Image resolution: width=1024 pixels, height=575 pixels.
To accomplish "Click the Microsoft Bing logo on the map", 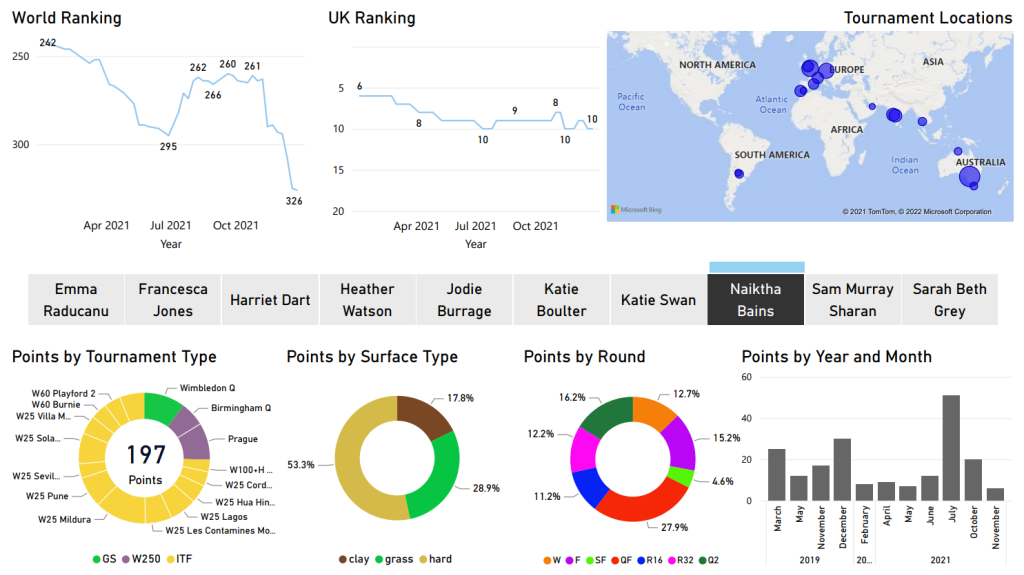I will tap(636, 210).
